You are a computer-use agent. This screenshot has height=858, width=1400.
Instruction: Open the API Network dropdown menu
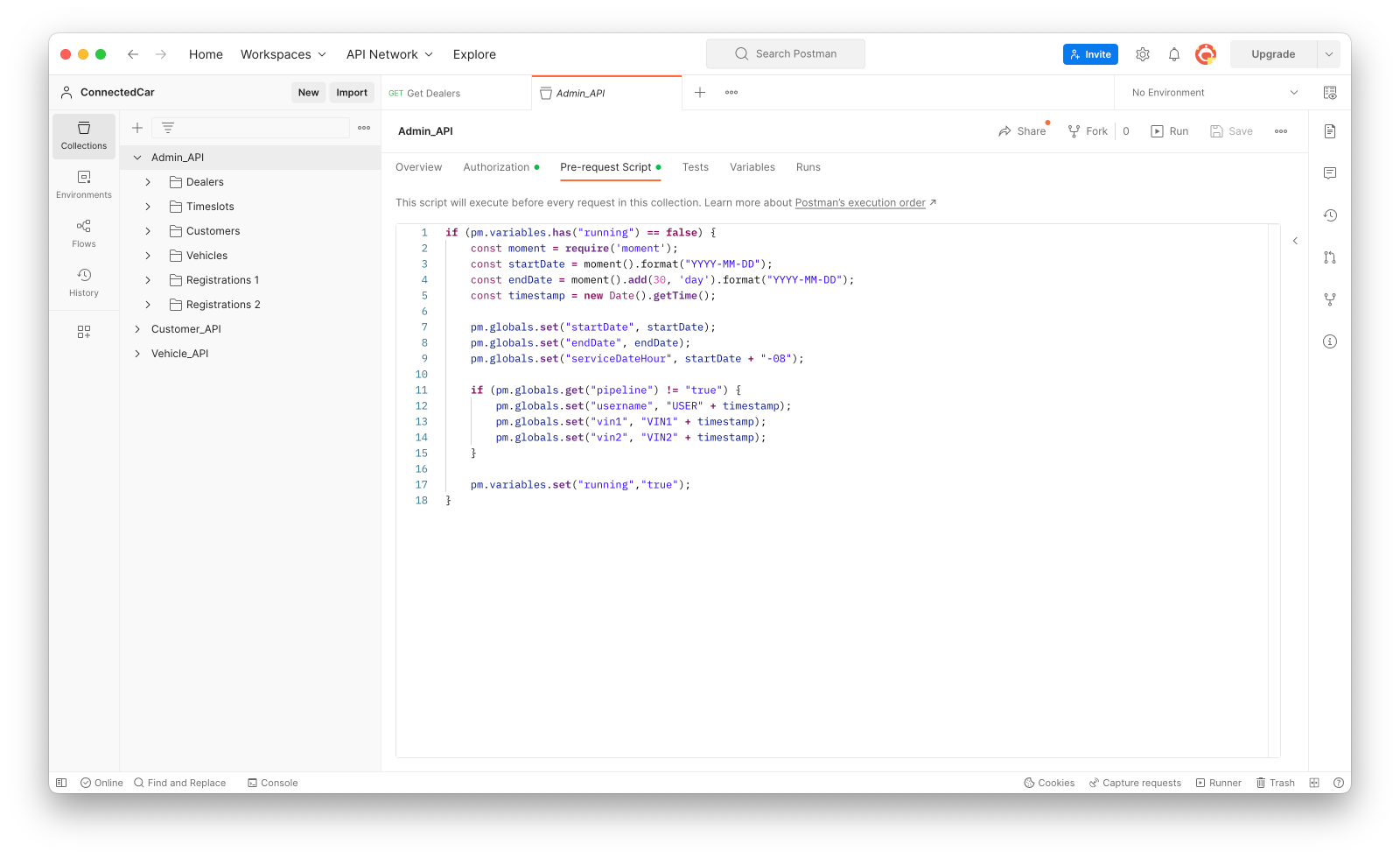(x=389, y=54)
